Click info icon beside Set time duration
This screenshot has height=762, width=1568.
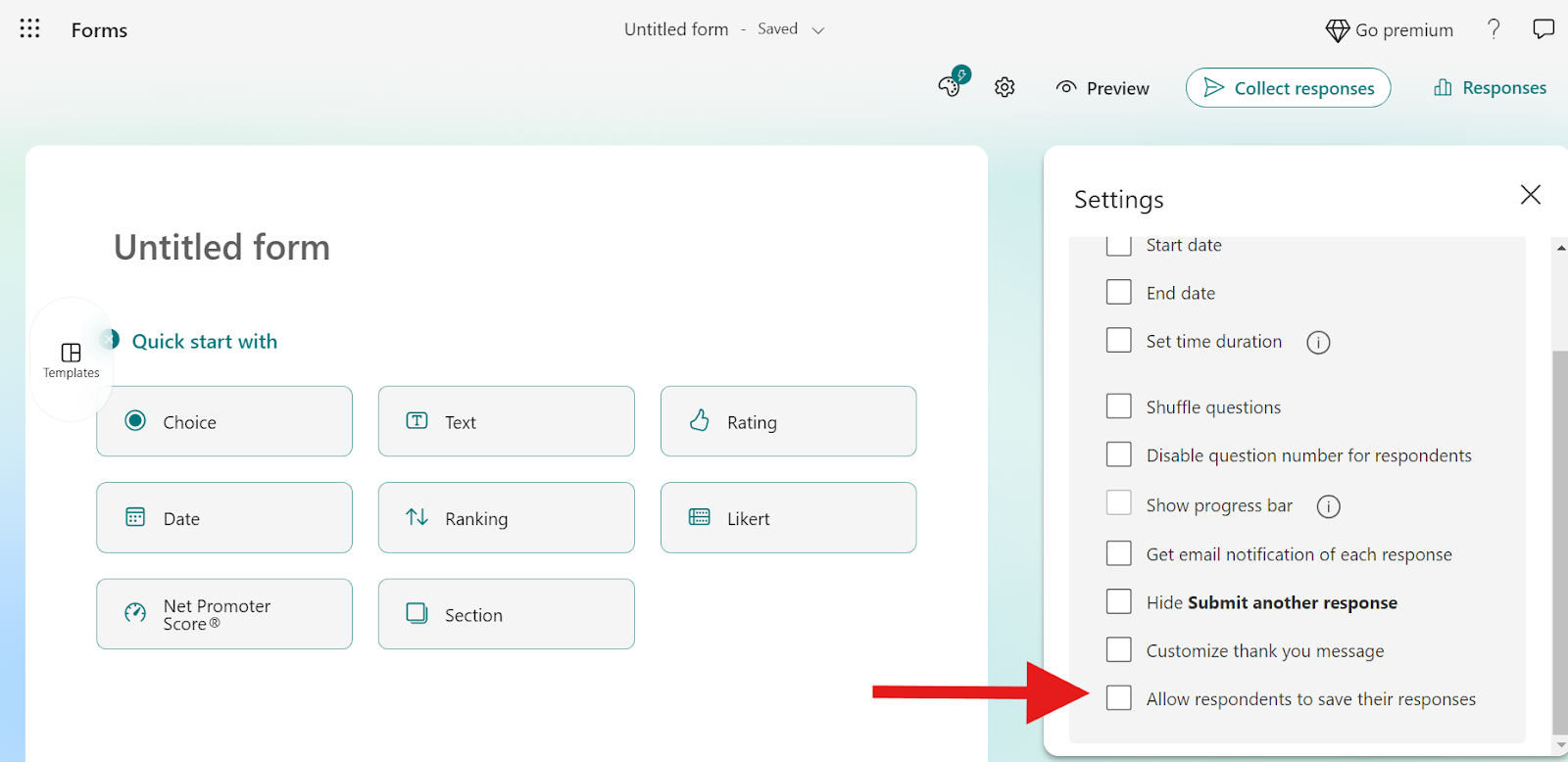coord(1318,342)
